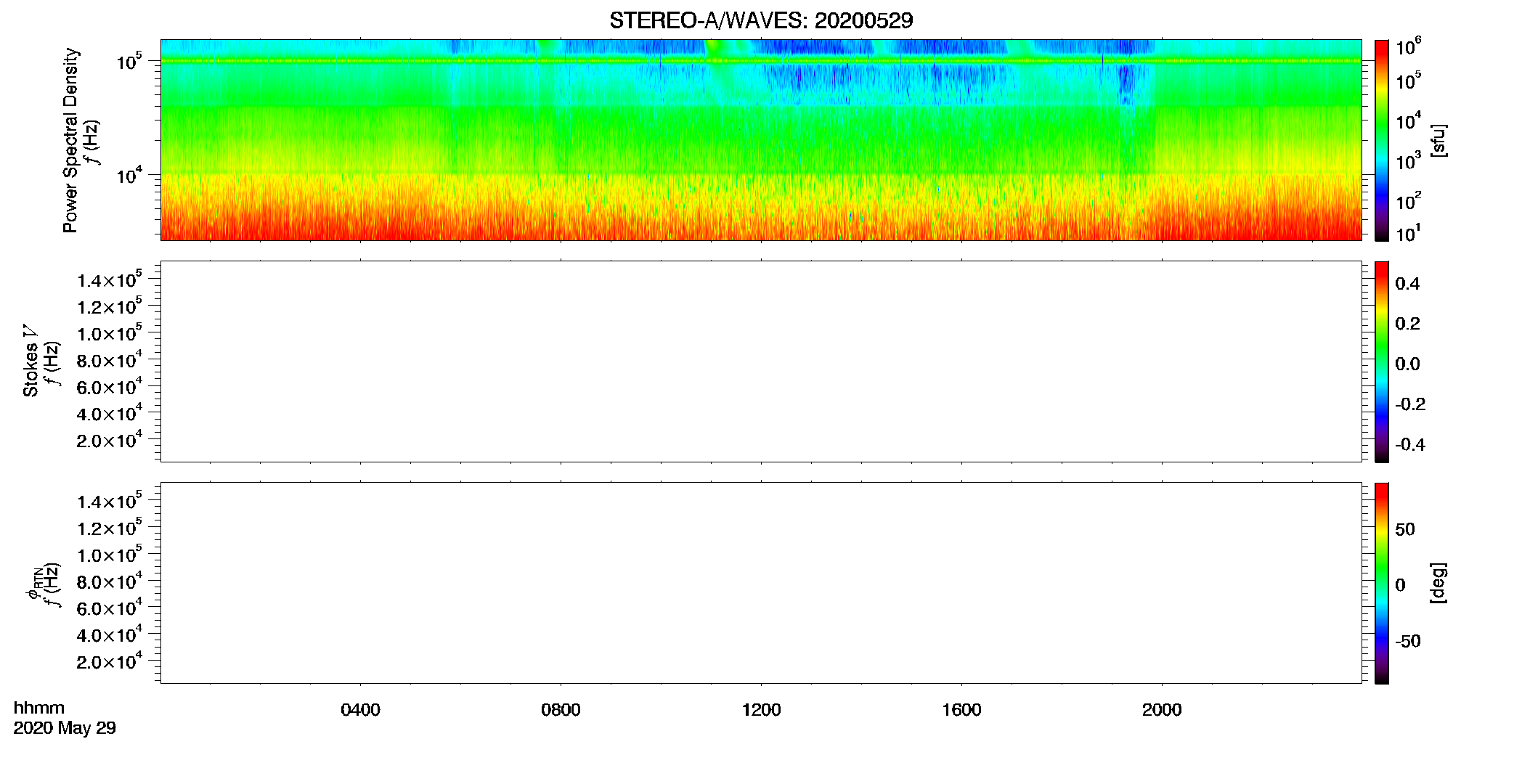Click the 0.2 tick on Stokes V color bar
Image resolution: width=1522 pixels, height=784 pixels.
[x=1407, y=324]
